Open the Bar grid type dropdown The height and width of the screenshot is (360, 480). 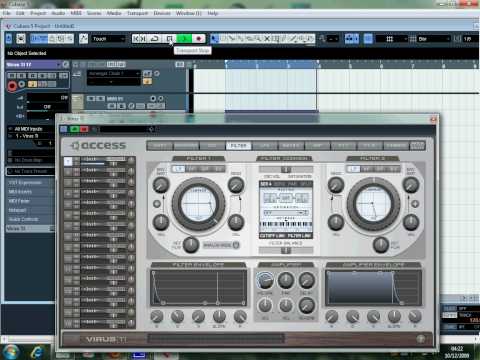[433, 39]
